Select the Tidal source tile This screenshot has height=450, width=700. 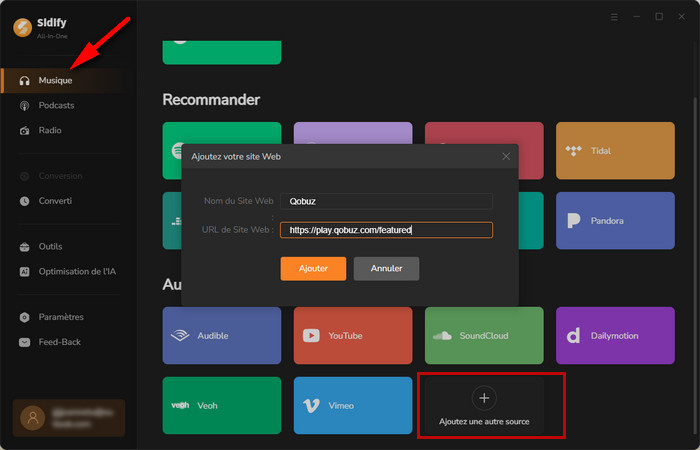pos(615,151)
